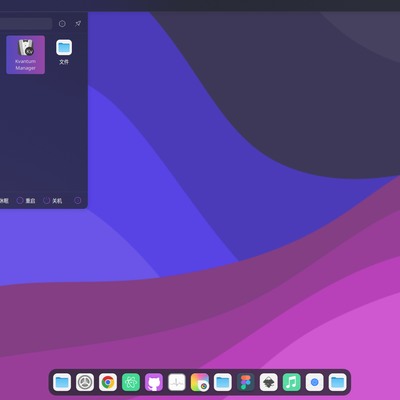Open the dock folder beside the steering wheel icon
This screenshot has height=400, width=400.
[62, 382]
